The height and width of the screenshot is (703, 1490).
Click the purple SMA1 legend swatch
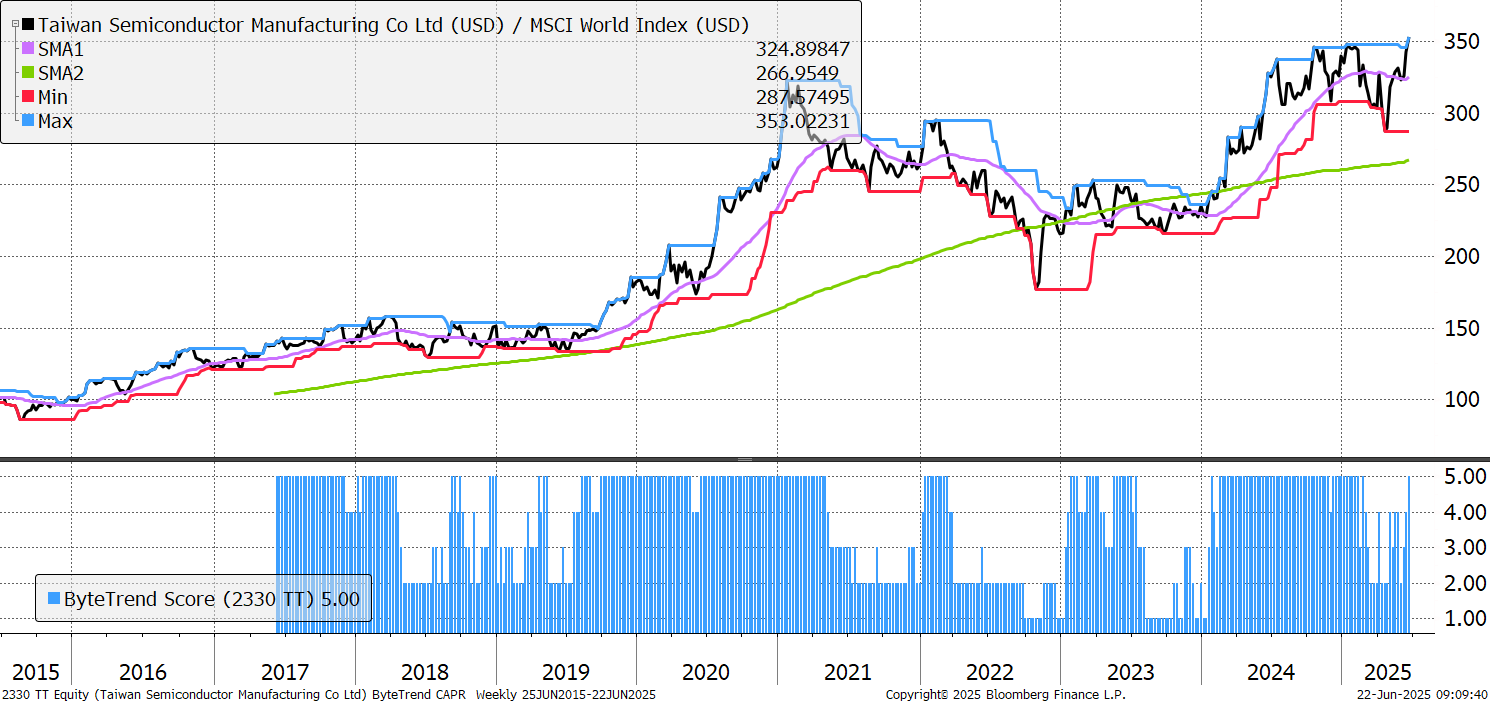tap(29, 49)
